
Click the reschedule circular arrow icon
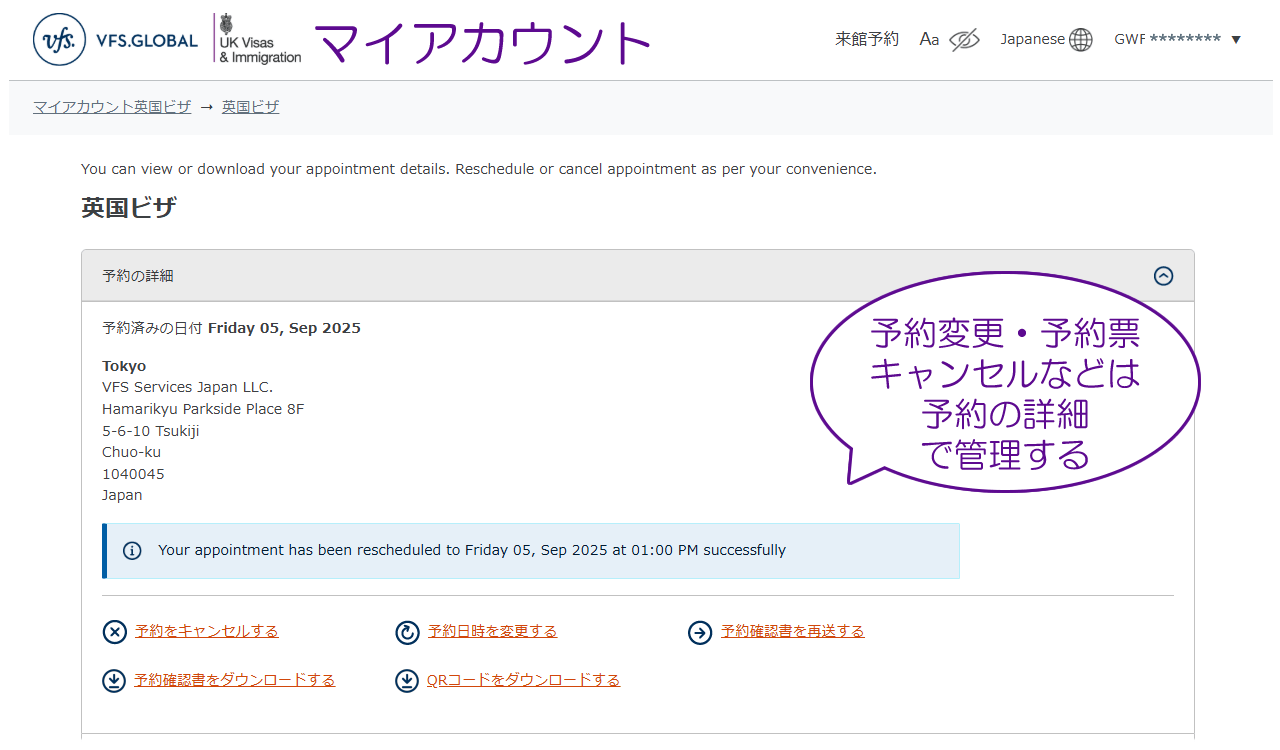click(407, 632)
